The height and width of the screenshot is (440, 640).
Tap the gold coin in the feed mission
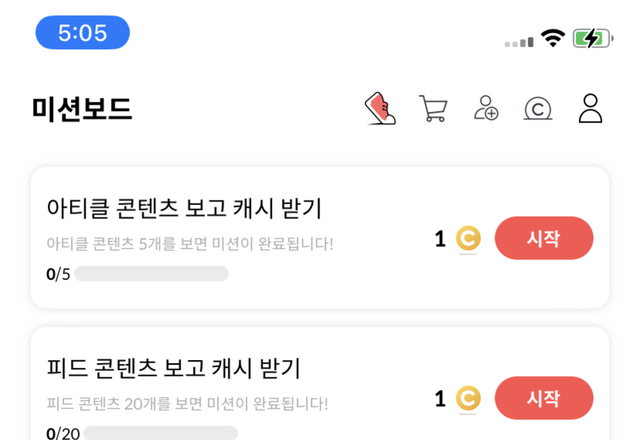coord(468,399)
